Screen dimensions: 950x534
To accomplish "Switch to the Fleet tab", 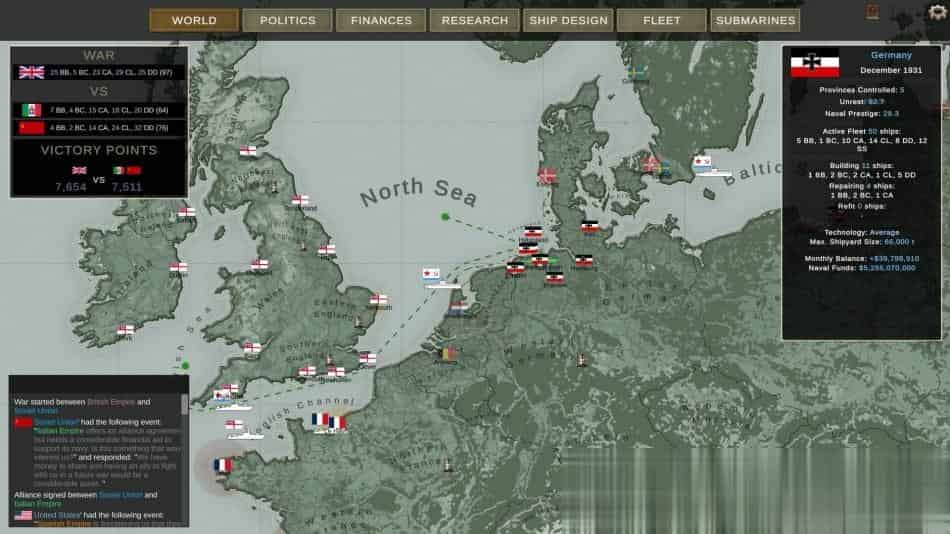I will pos(662,21).
